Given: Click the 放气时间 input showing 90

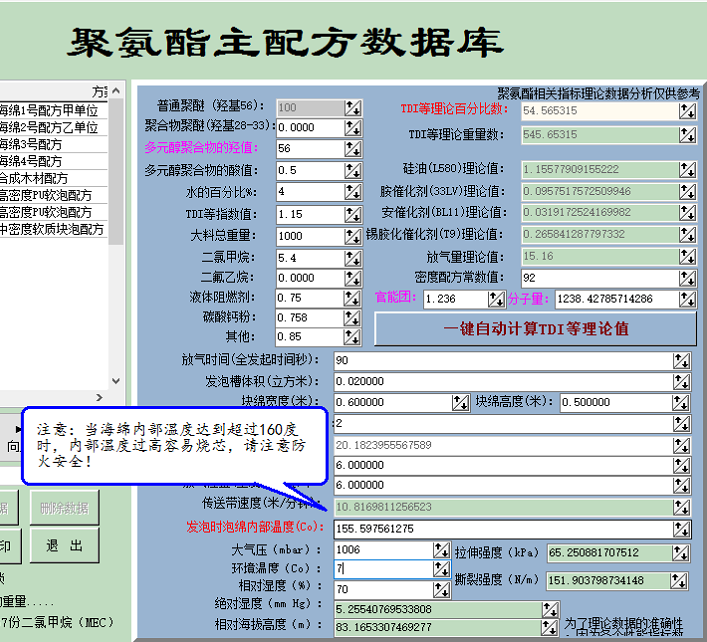Looking at the screenshot, I should 504,361.
